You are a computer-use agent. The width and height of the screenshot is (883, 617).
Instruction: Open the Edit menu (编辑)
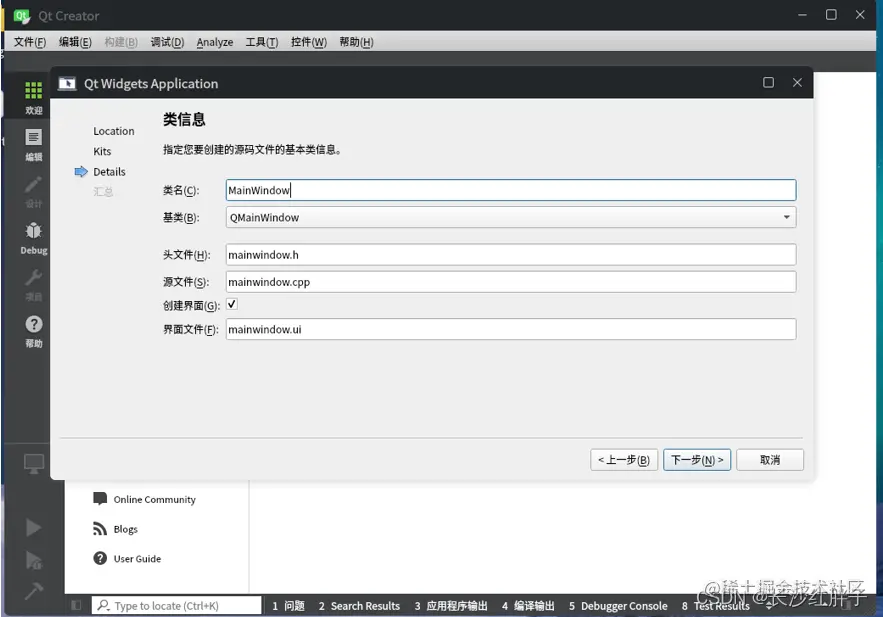[x=75, y=42]
